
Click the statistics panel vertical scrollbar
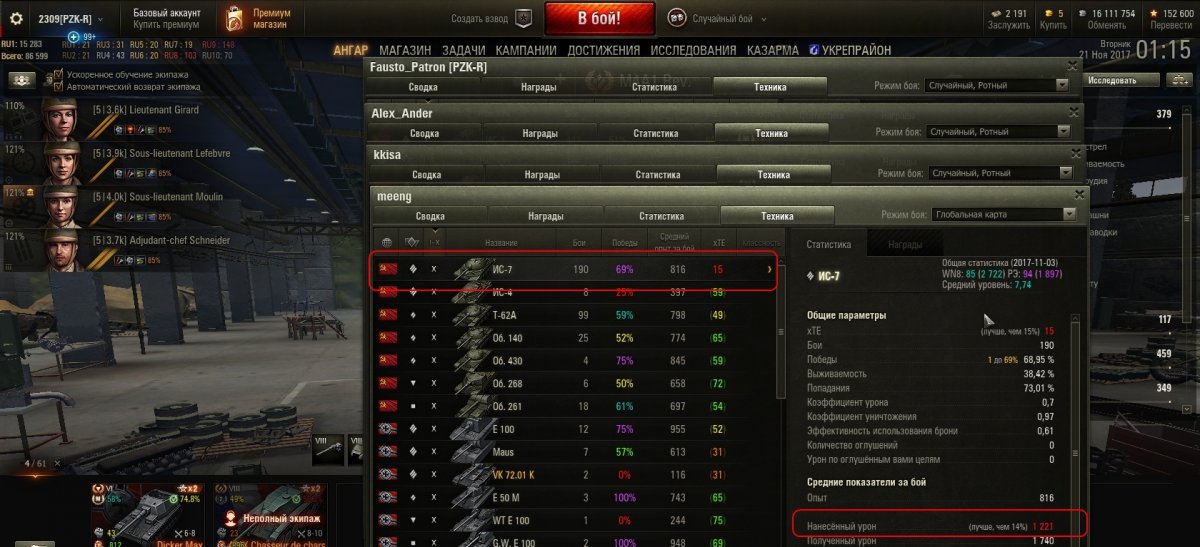pyautogui.click(x=1078, y=429)
